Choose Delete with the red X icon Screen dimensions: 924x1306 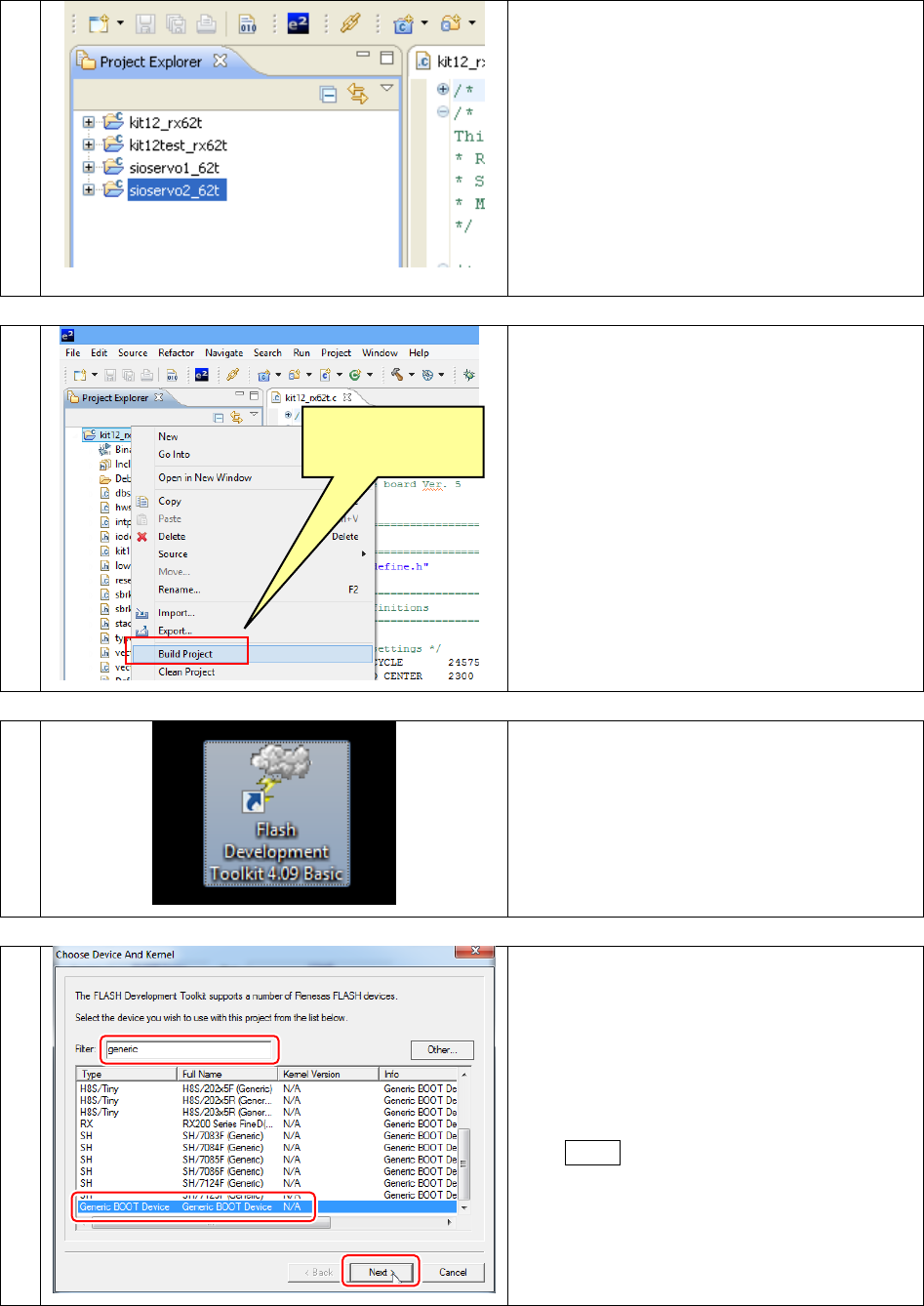pos(252,536)
